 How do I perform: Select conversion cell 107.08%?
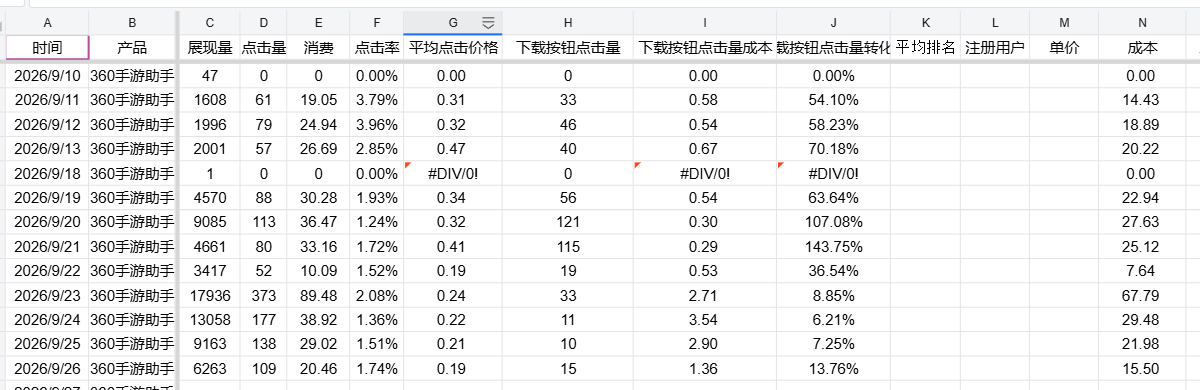point(833,222)
